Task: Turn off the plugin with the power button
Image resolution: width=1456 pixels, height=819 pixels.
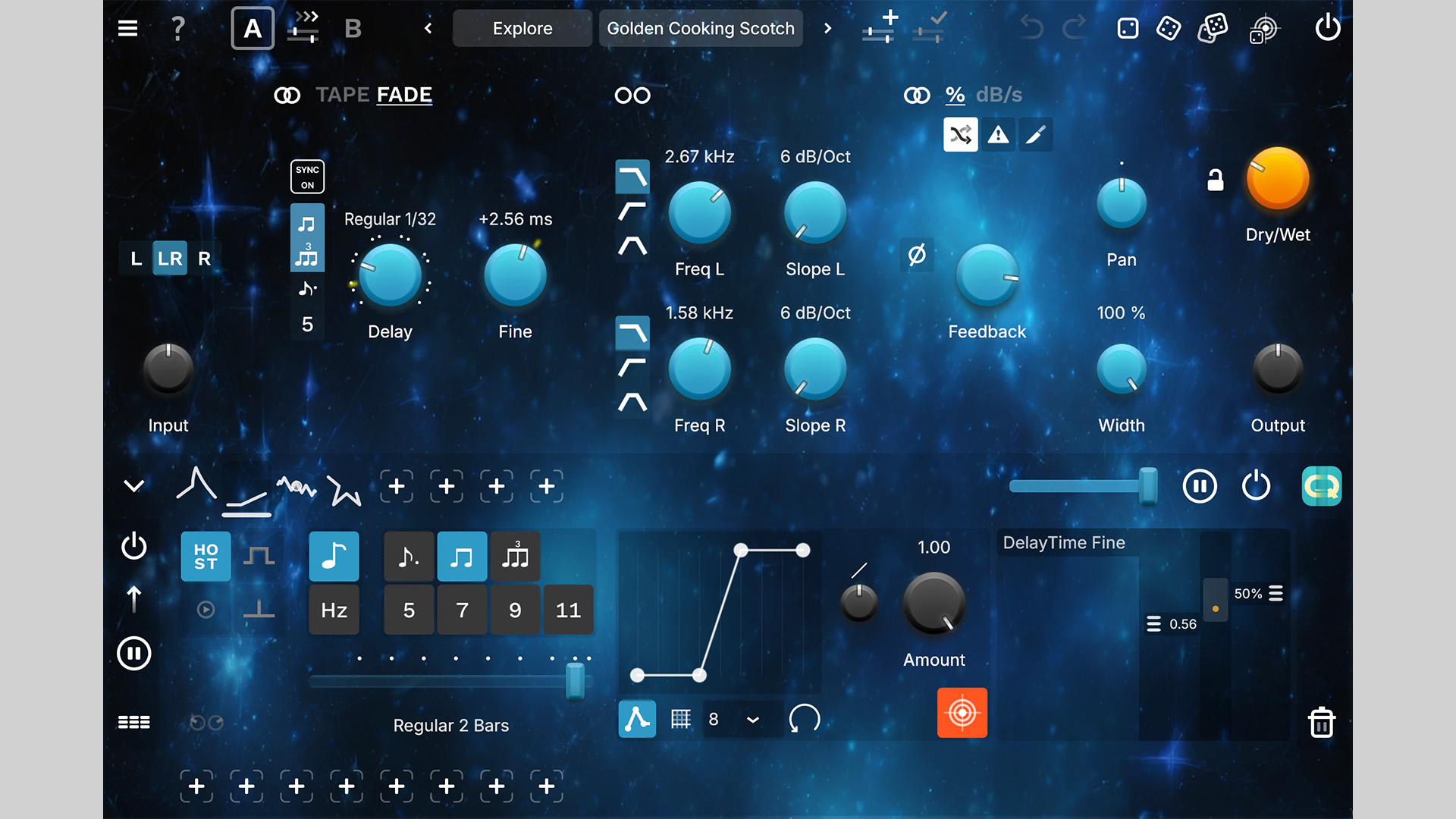Action: pos(1328,28)
